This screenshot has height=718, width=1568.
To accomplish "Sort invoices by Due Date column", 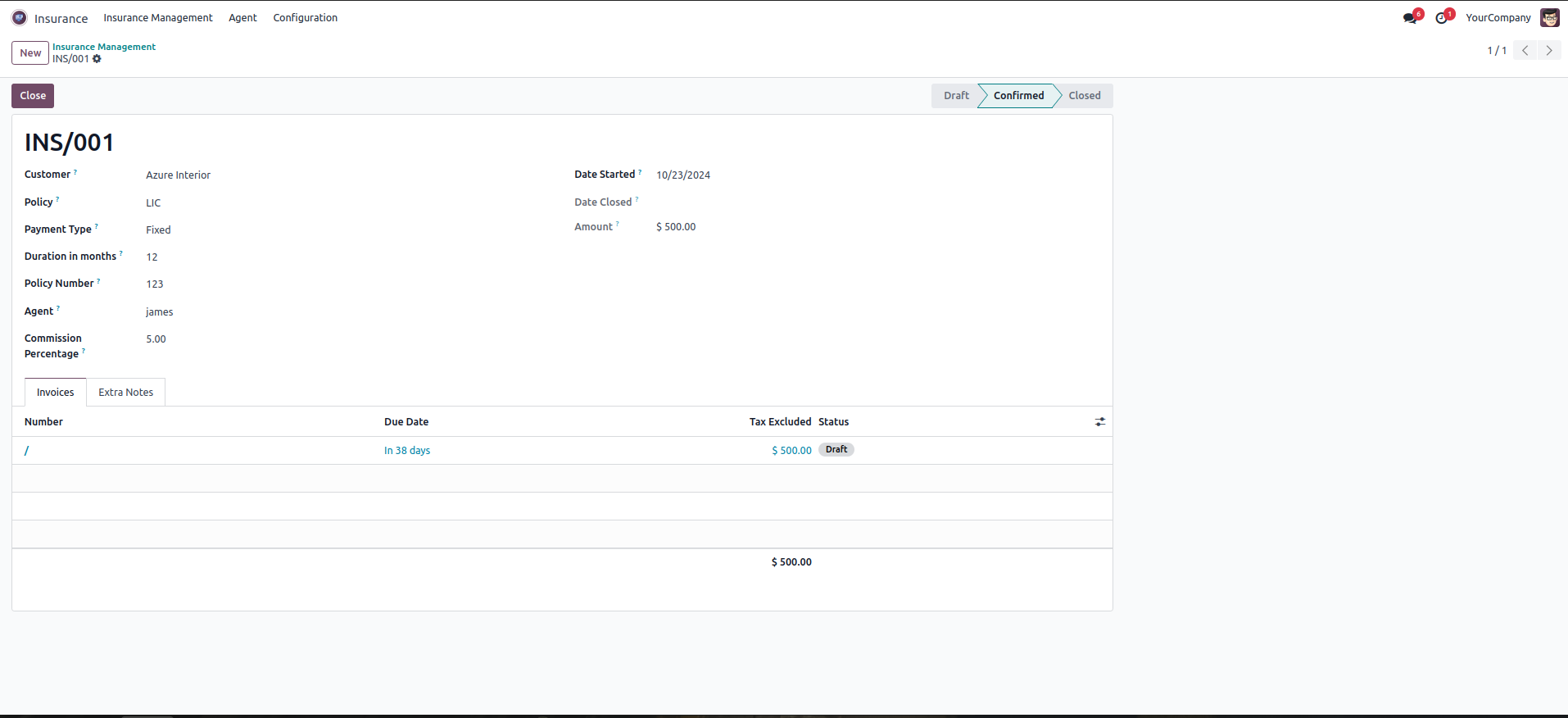I will 406,422.
